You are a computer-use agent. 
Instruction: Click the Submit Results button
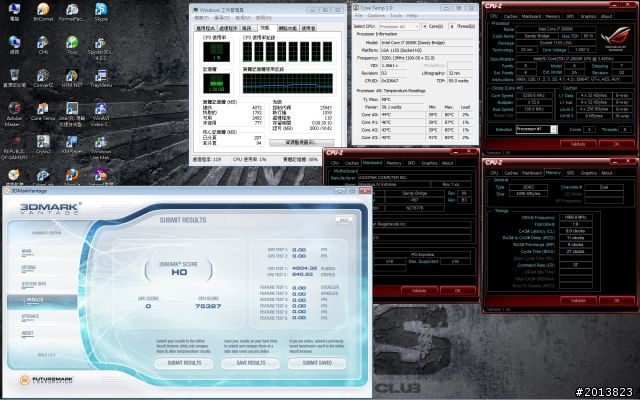coord(184,363)
